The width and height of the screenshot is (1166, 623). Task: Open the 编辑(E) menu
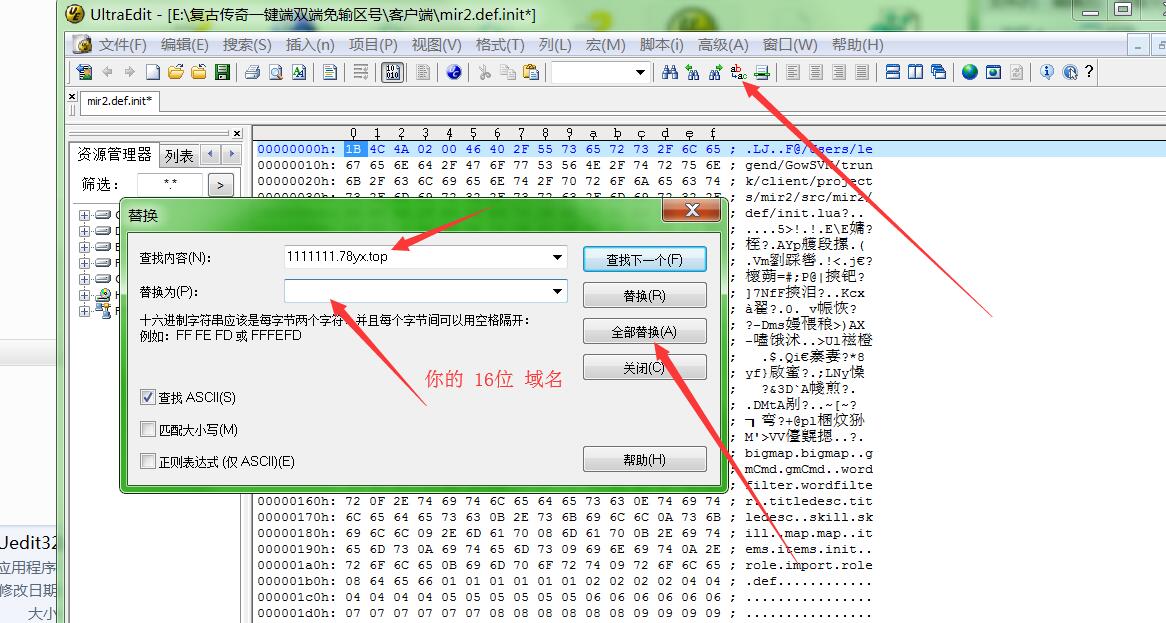click(x=184, y=45)
